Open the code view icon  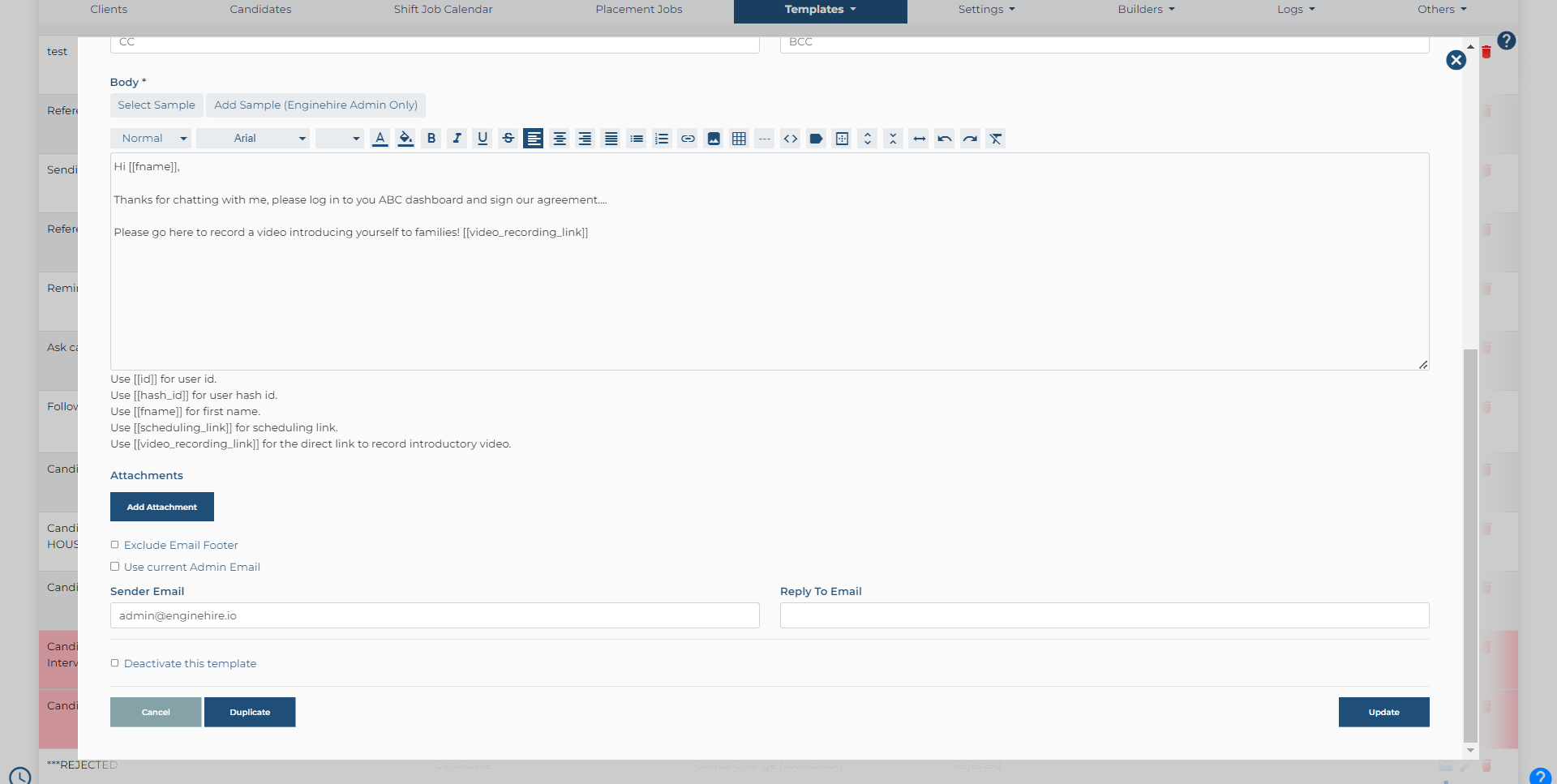pos(791,139)
